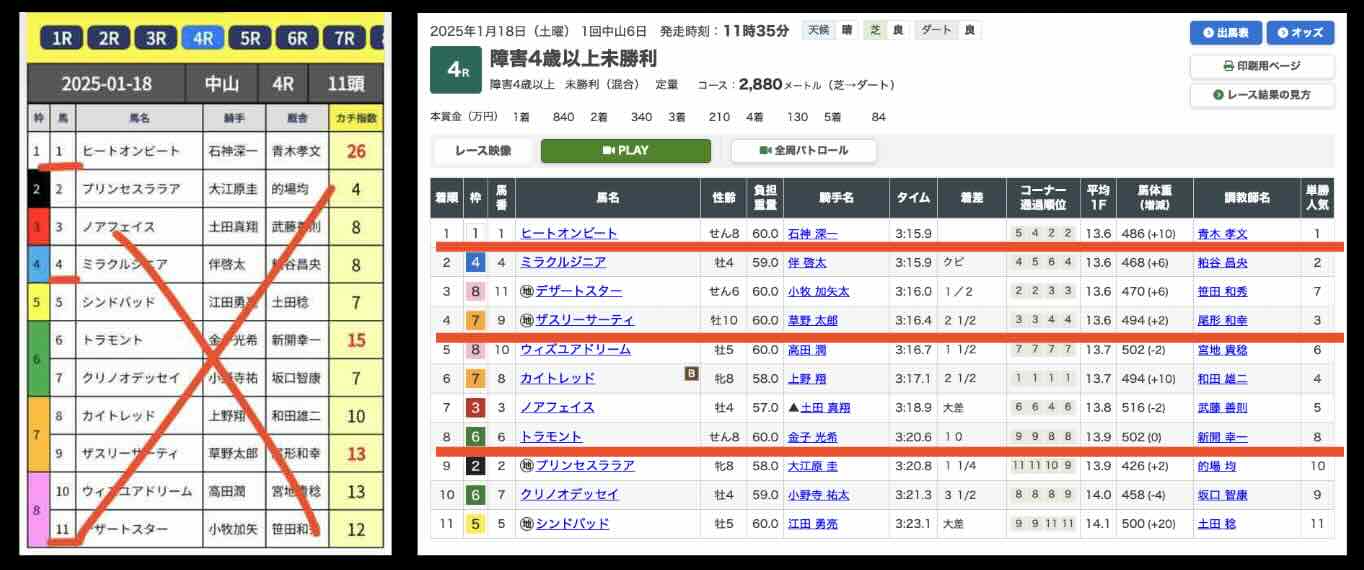The width and height of the screenshot is (1364, 570).
Task: Switch to the 7R tab
Action: point(343,38)
